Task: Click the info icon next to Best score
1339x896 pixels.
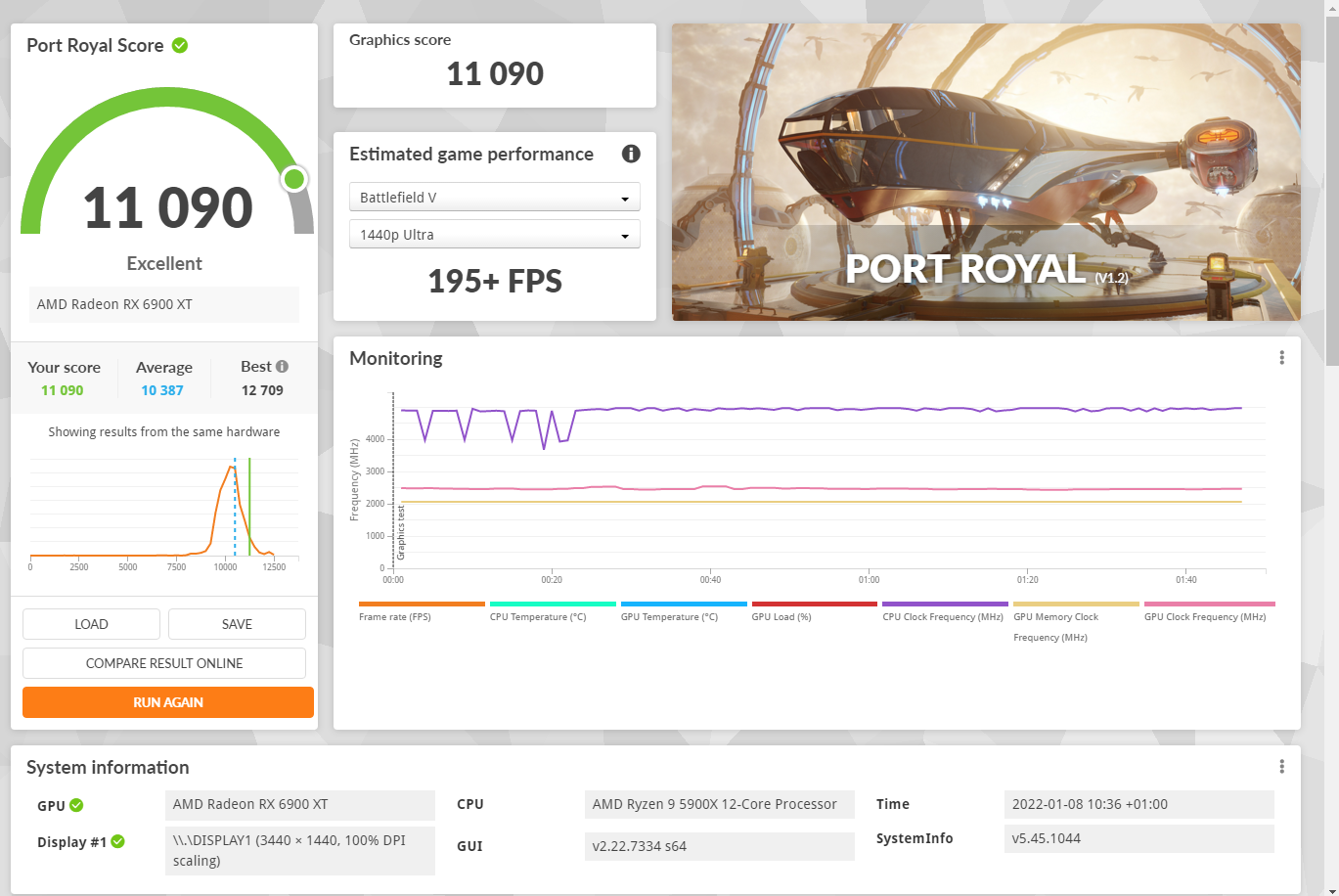Action: pos(282,367)
